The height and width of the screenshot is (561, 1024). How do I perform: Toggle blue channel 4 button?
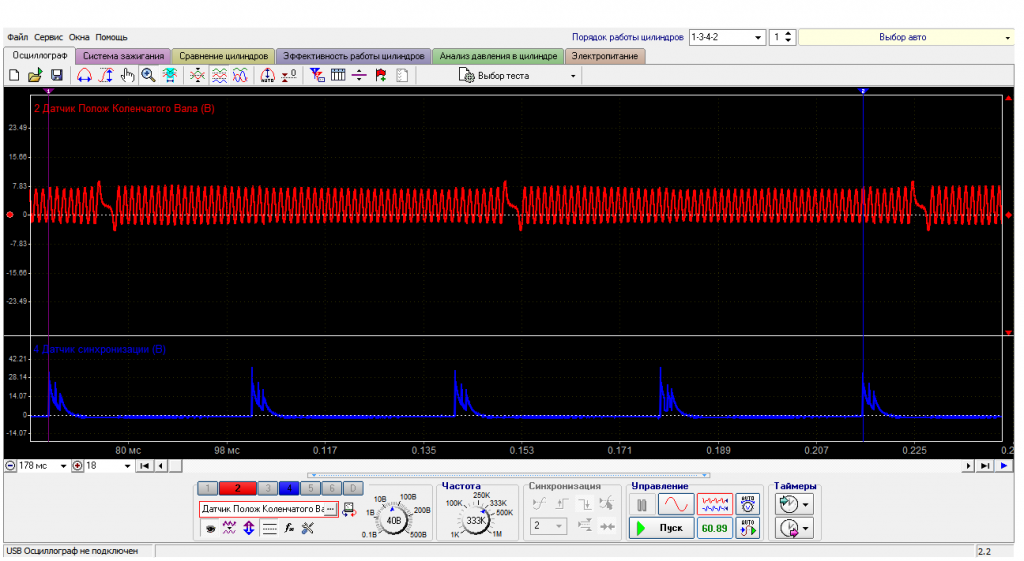[289, 488]
